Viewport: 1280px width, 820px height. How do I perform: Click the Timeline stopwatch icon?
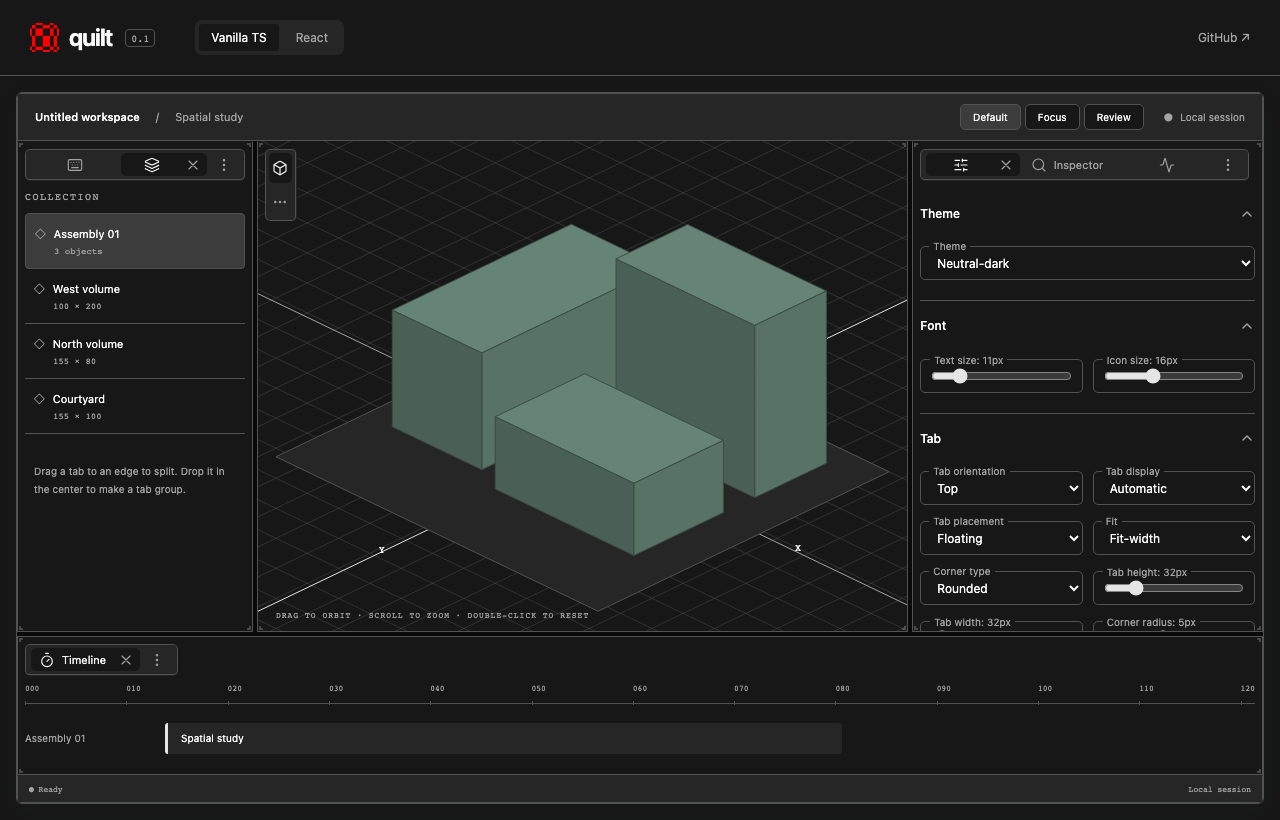[x=47, y=660]
